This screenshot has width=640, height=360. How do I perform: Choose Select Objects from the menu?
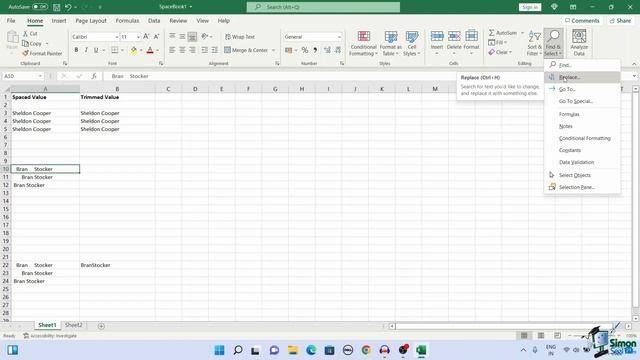click(x=582, y=175)
